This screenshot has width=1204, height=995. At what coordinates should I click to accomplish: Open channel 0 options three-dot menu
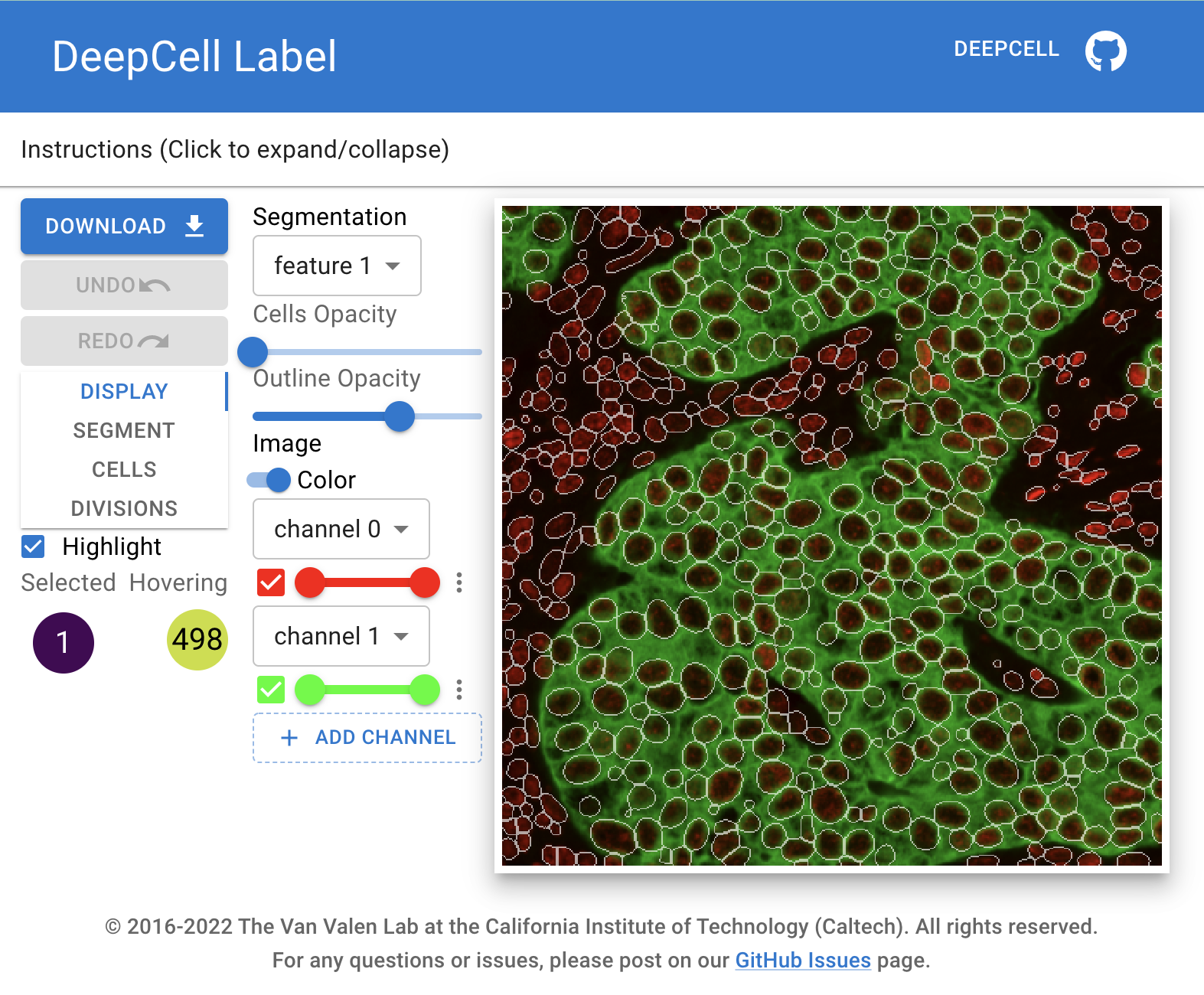pos(459,582)
